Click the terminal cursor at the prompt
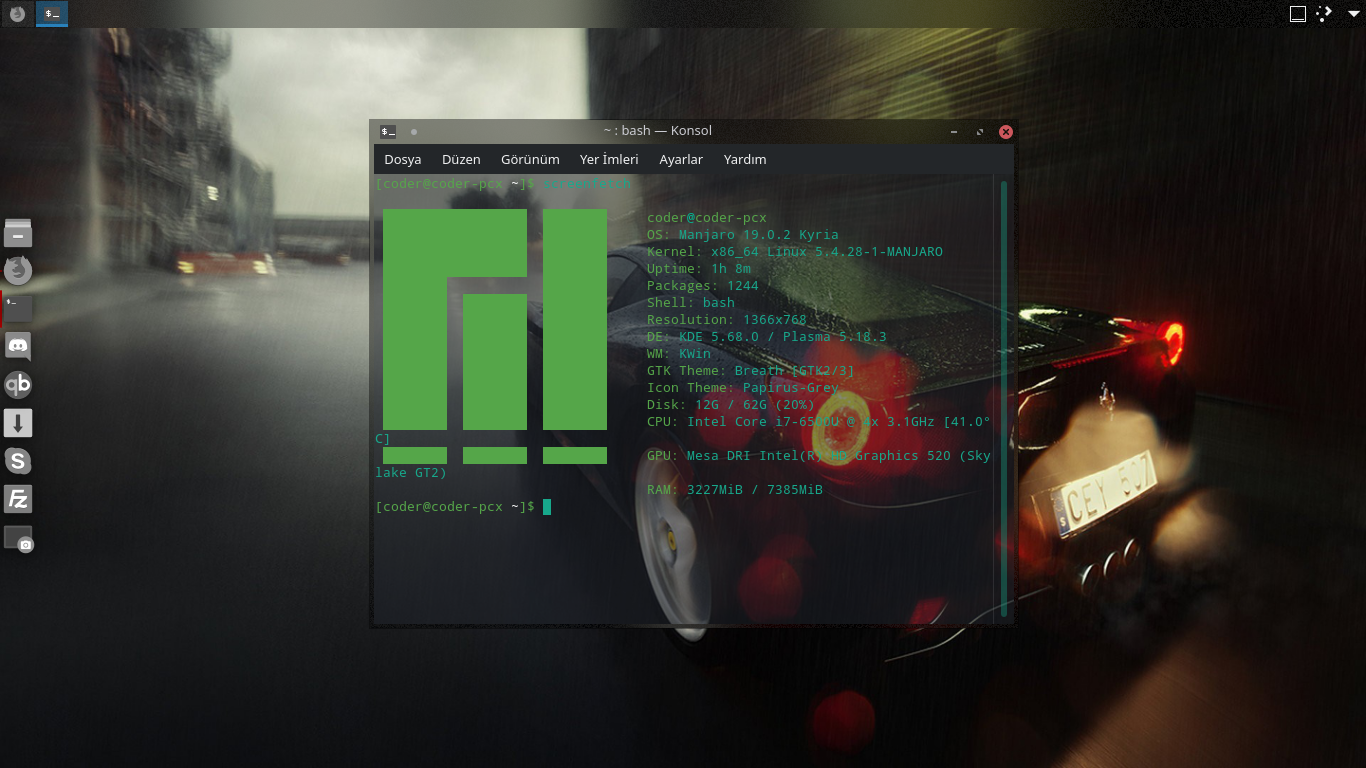Viewport: 1366px width, 768px height. pos(547,507)
